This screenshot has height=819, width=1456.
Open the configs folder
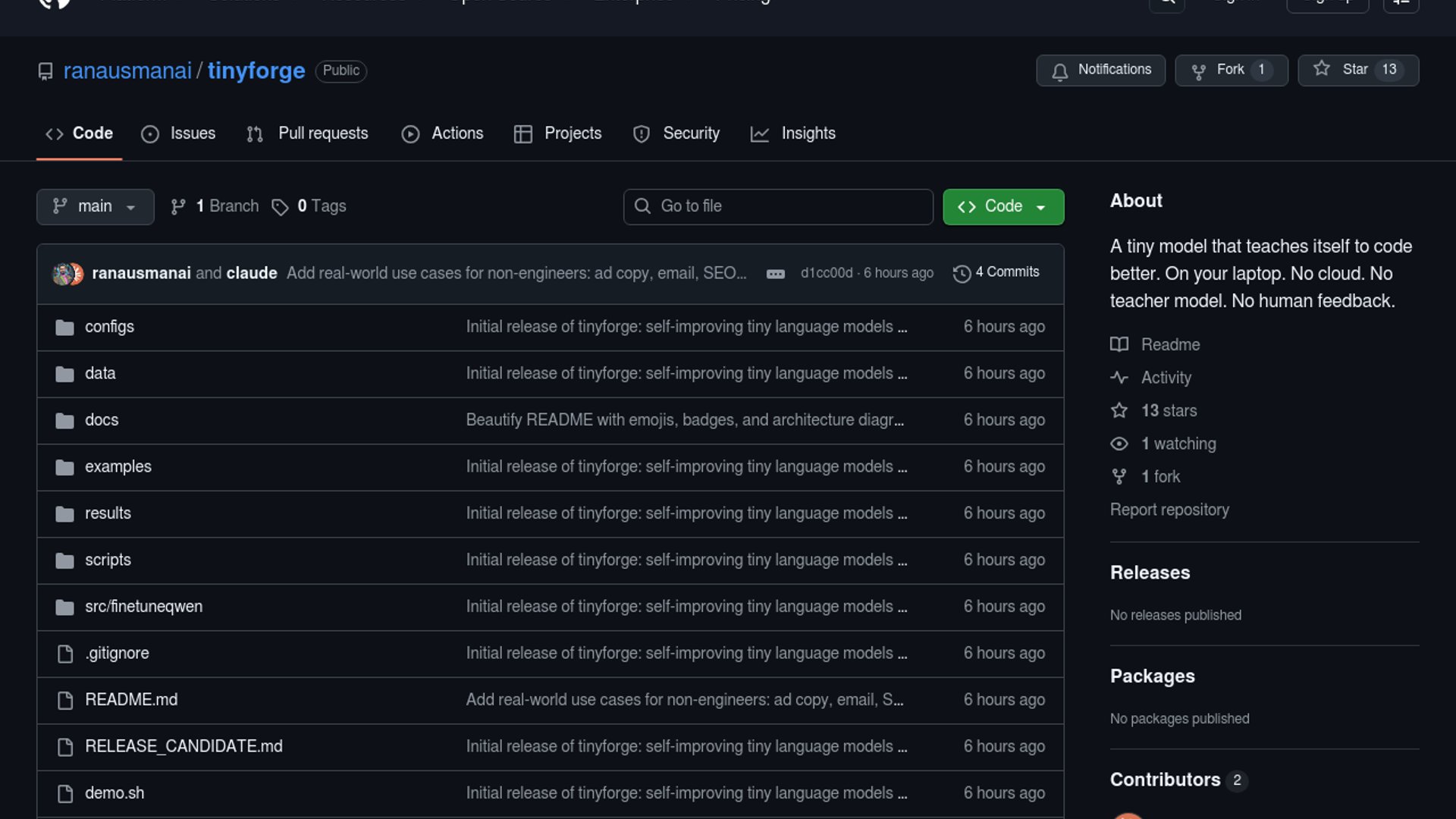109,327
